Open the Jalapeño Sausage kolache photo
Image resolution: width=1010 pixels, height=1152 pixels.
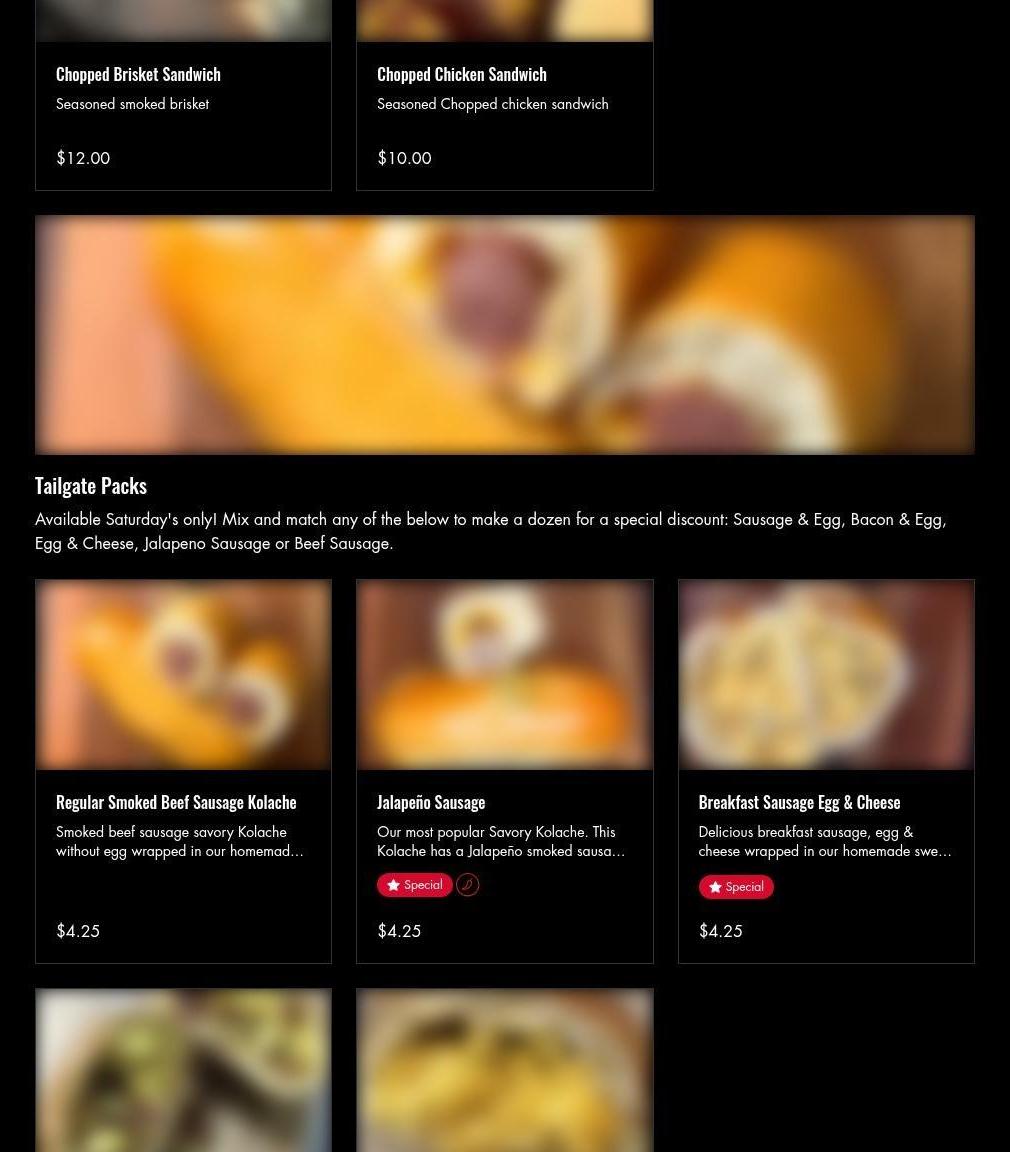pyautogui.click(x=505, y=674)
